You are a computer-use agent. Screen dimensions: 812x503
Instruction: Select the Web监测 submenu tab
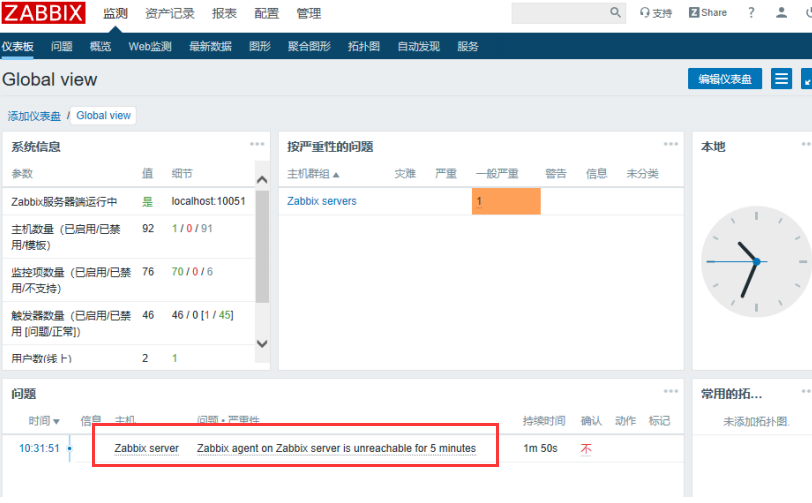[x=150, y=46]
